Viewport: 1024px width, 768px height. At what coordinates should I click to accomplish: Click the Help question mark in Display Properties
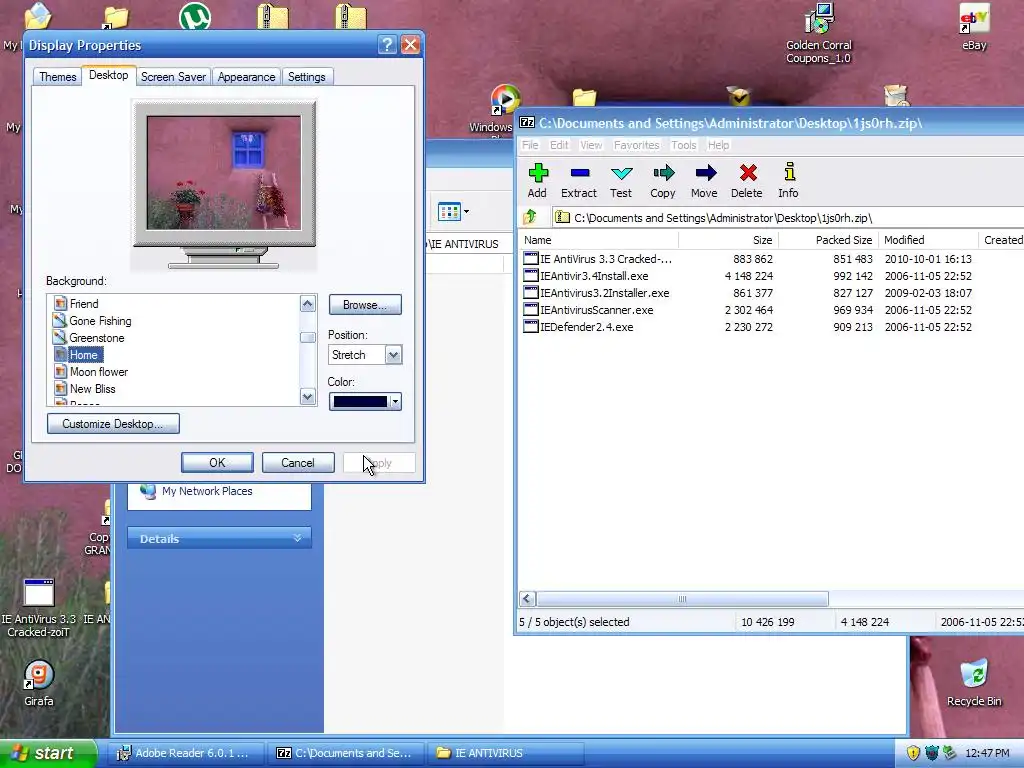point(387,44)
